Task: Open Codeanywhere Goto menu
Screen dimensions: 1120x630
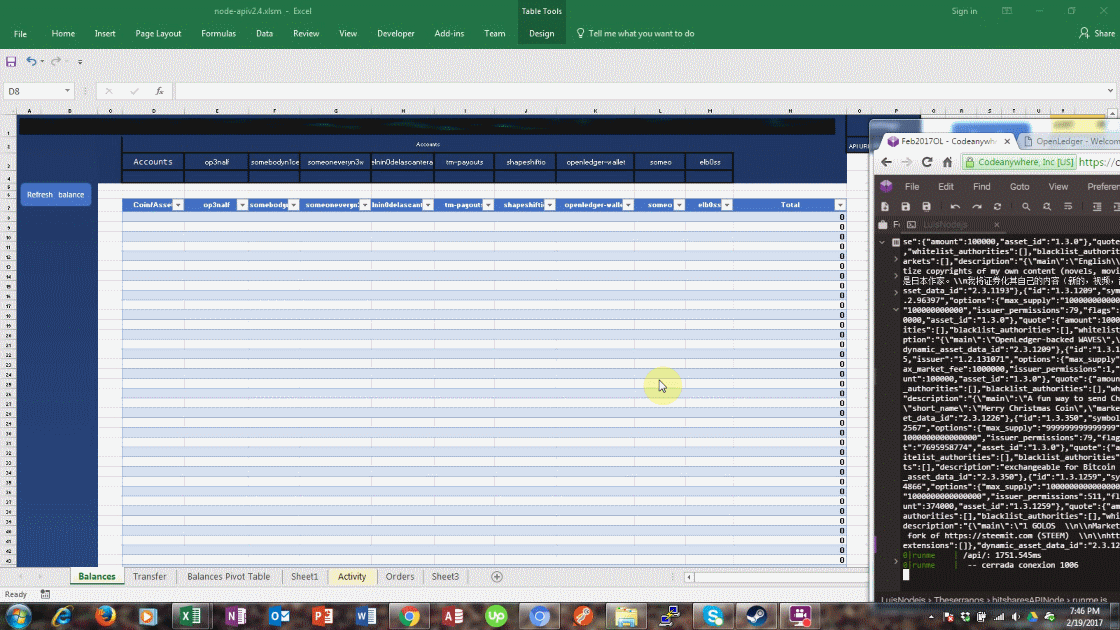Action: click(1019, 186)
